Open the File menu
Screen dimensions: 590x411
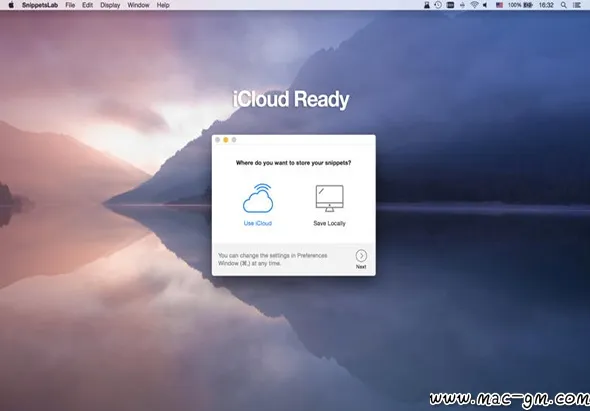tap(70, 5)
